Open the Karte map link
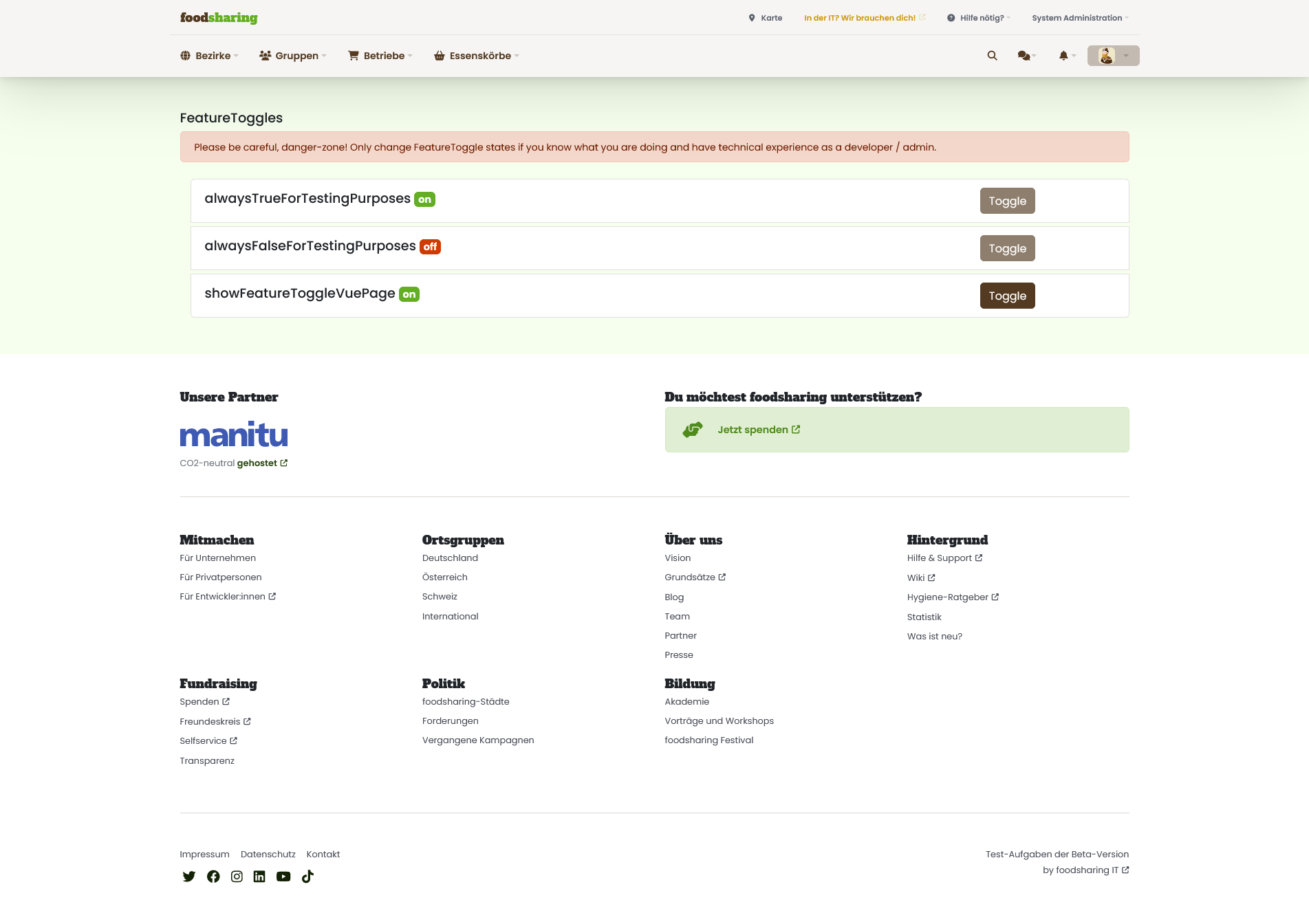The width and height of the screenshot is (1309, 924). [x=765, y=18]
